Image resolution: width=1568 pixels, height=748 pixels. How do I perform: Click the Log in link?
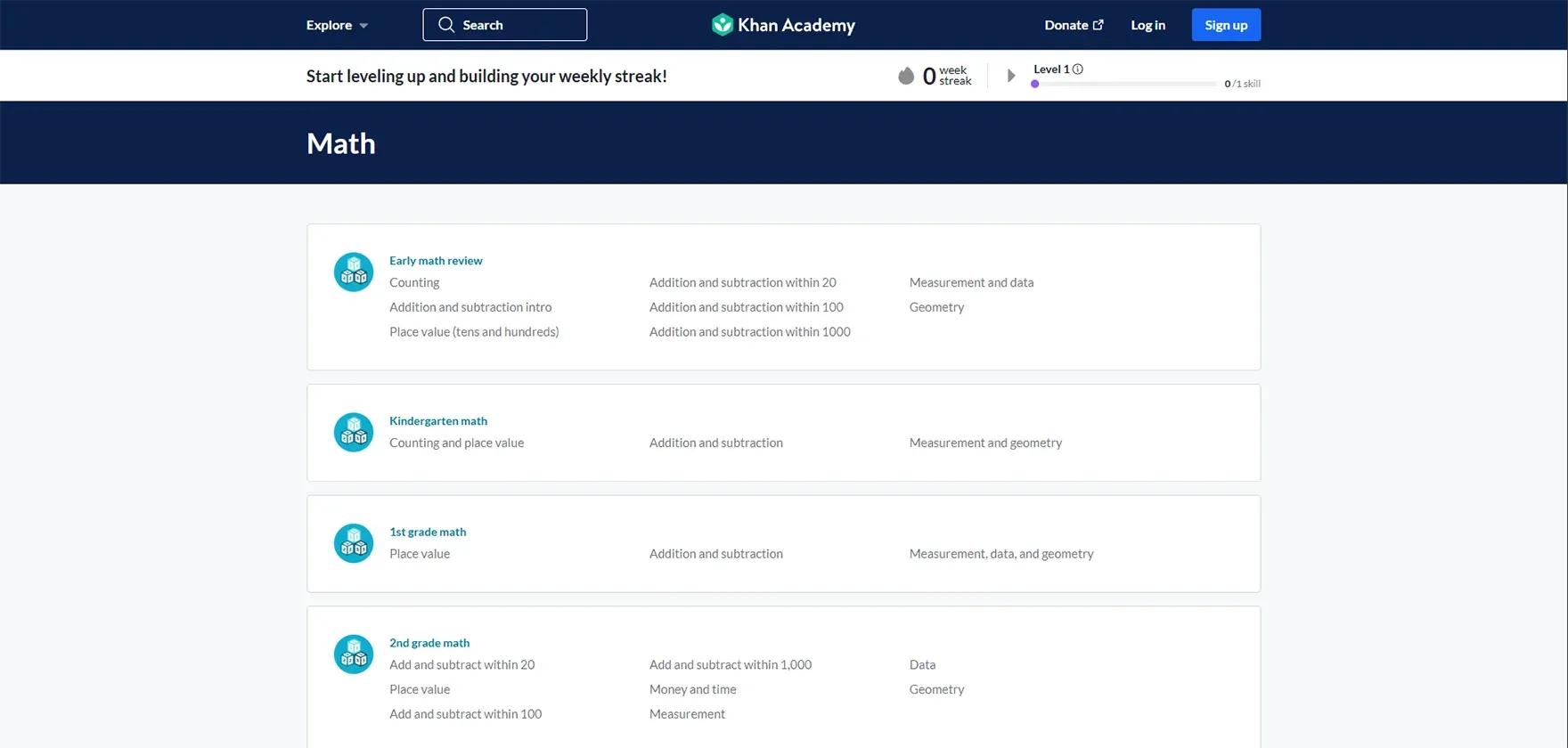tap(1147, 25)
